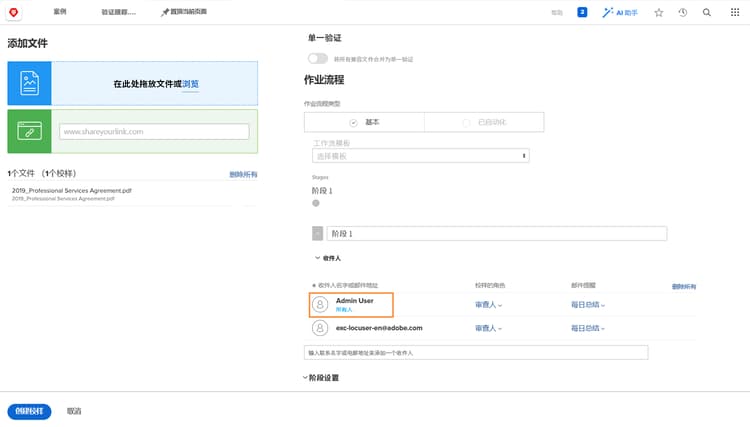Screen dimensions: 750x427
Task: Click the 阶段 1 stage name input field
Action: [496, 233]
